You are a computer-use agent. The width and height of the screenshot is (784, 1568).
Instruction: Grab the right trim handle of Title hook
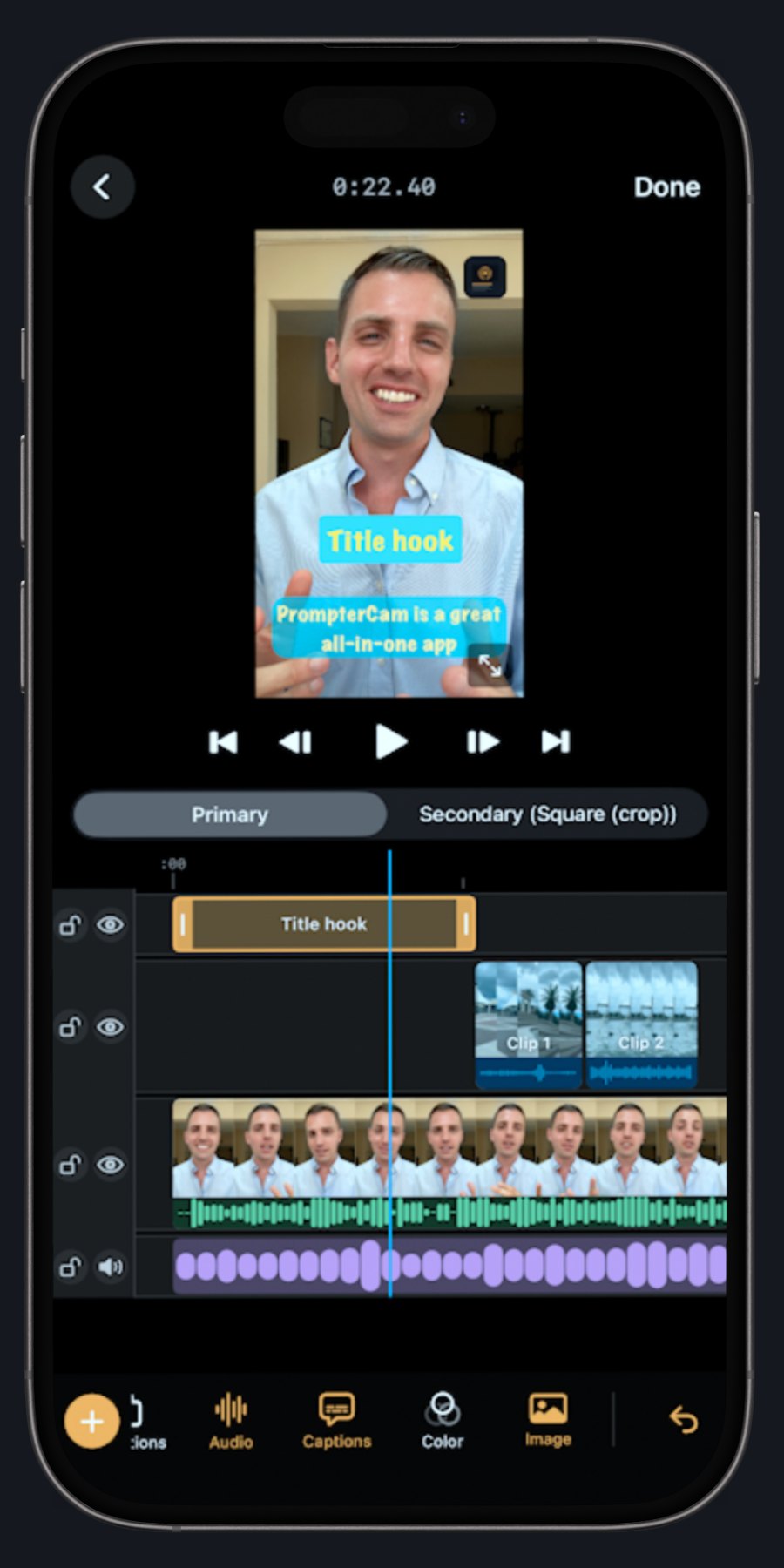point(466,924)
